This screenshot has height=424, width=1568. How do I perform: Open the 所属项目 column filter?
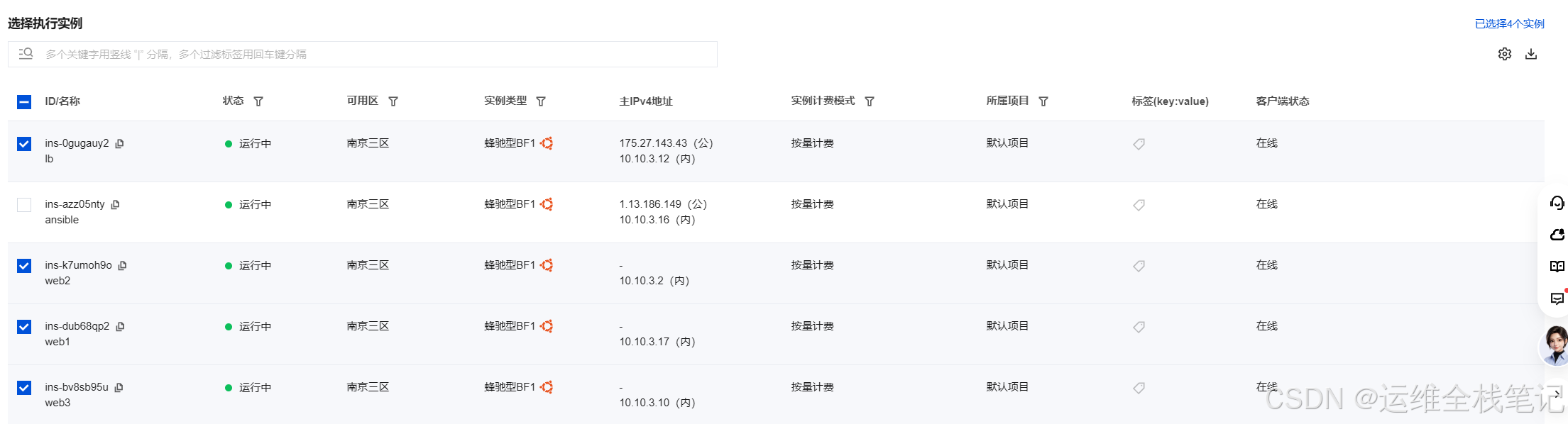pyautogui.click(x=1043, y=101)
